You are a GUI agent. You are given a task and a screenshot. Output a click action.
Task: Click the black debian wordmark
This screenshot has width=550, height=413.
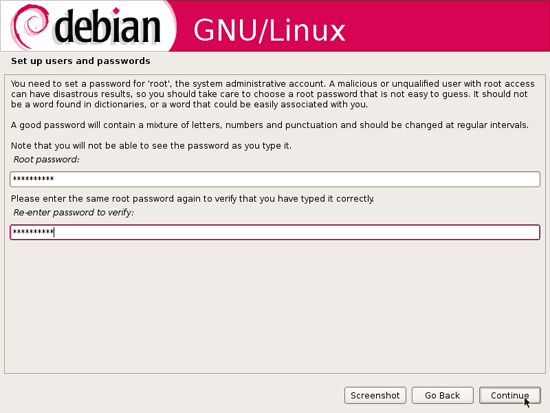pos(107,27)
